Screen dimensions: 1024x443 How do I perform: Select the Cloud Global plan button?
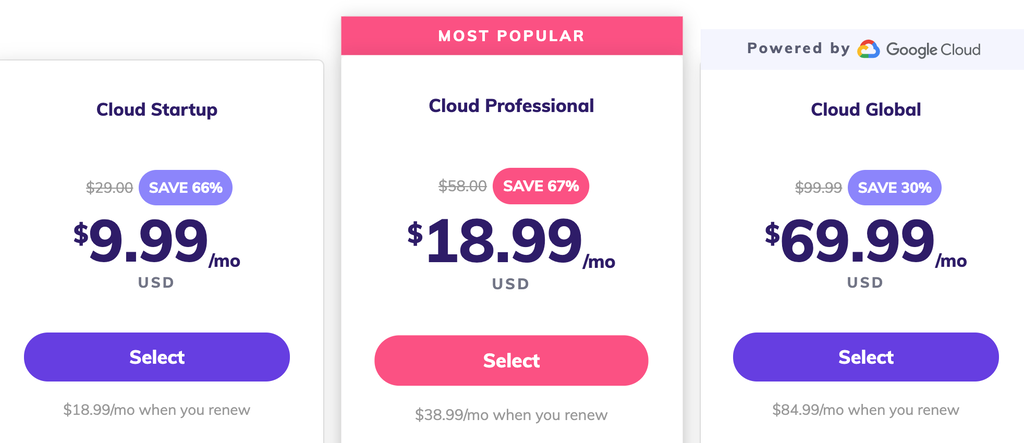[866, 357]
